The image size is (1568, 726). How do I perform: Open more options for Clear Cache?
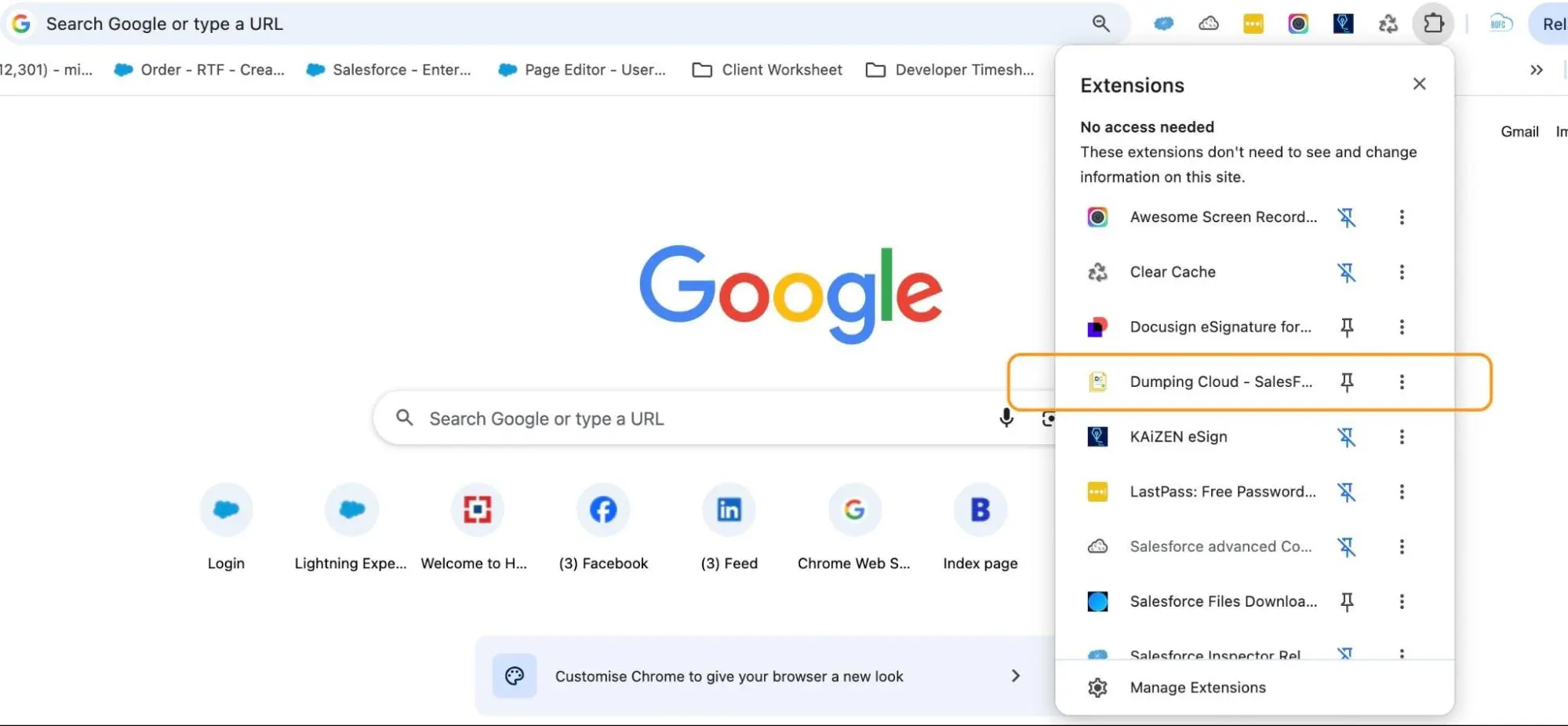[1402, 272]
